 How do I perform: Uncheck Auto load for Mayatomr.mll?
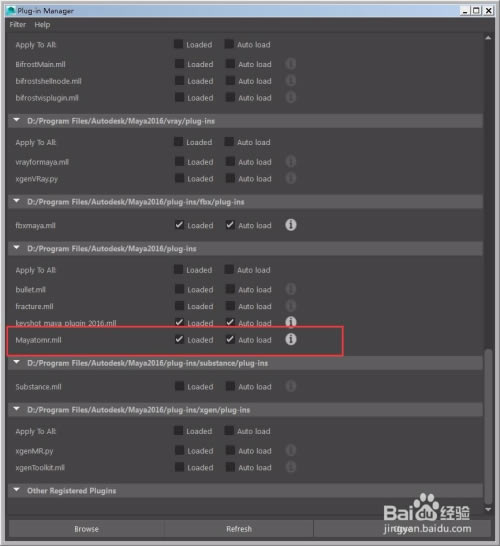pyautogui.click(x=230, y=339)
